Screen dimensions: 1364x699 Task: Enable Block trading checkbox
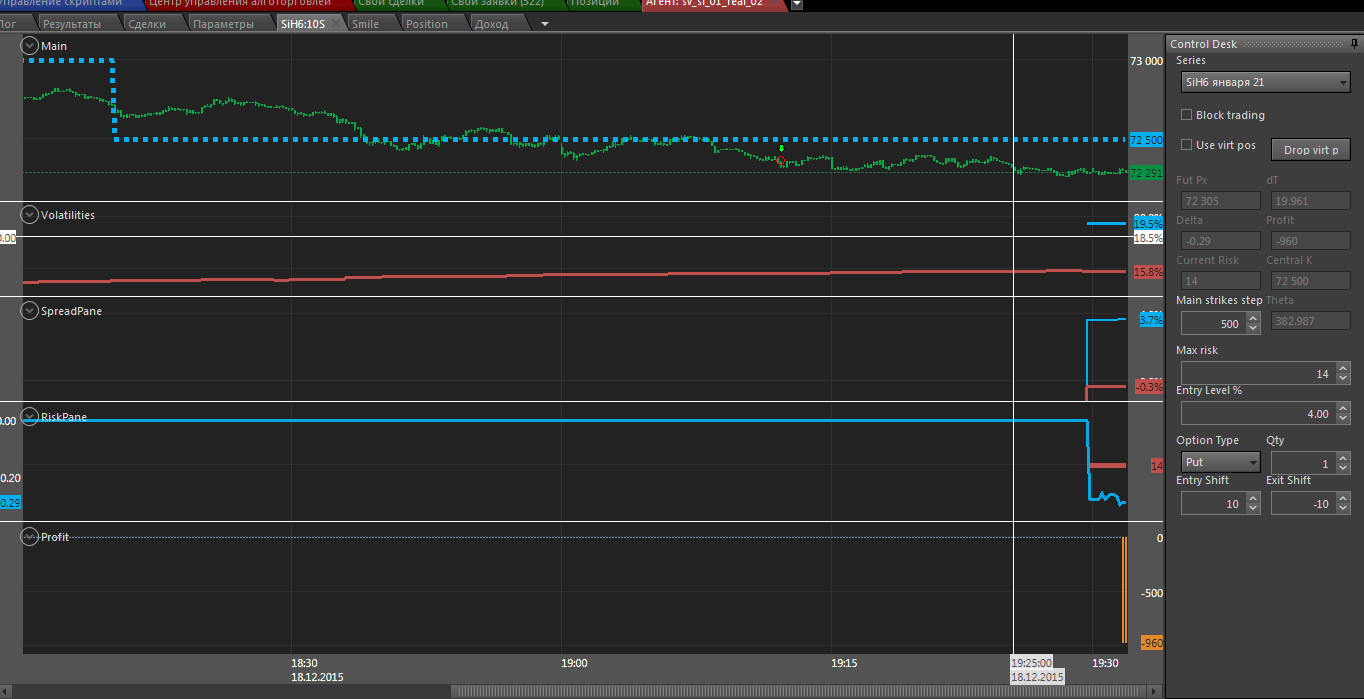coord(1187,115)
